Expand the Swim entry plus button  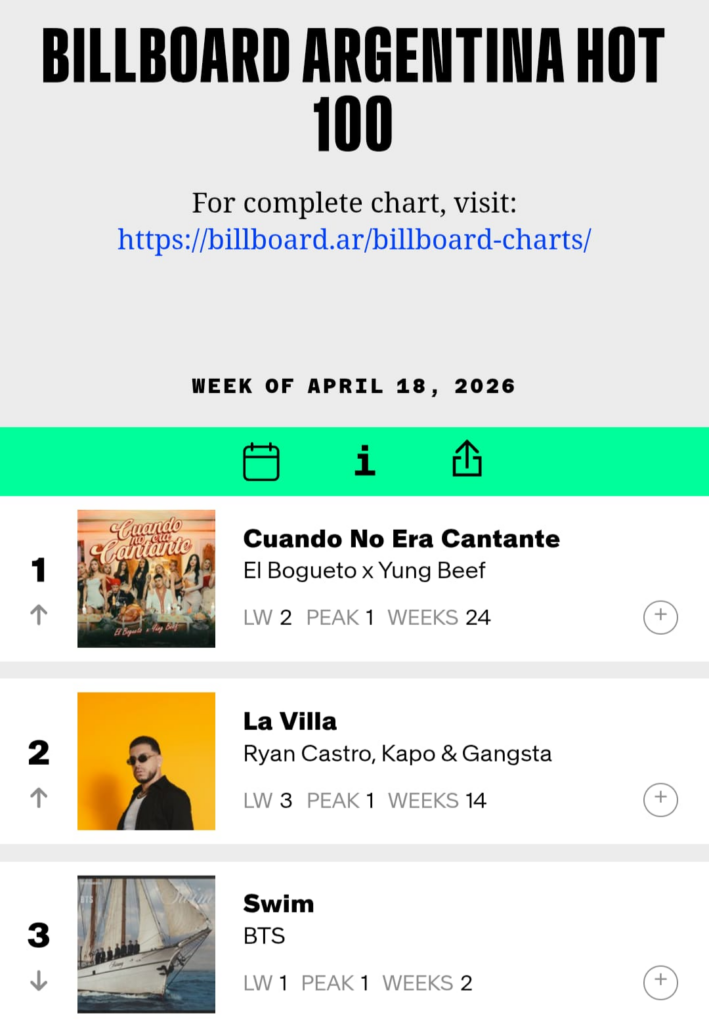[660, 982]
